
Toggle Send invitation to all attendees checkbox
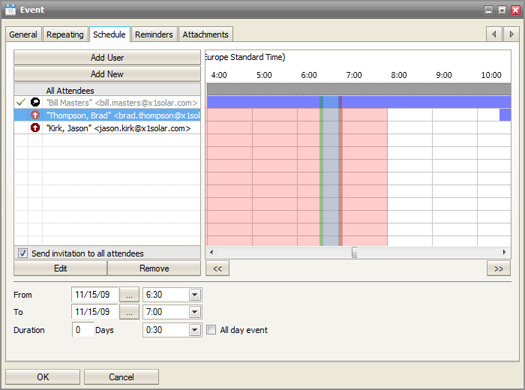[23, 253]
